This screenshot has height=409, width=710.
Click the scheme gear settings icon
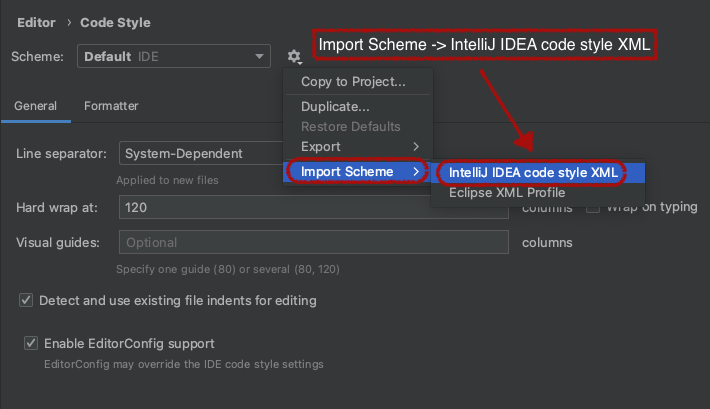click(293, 57)
